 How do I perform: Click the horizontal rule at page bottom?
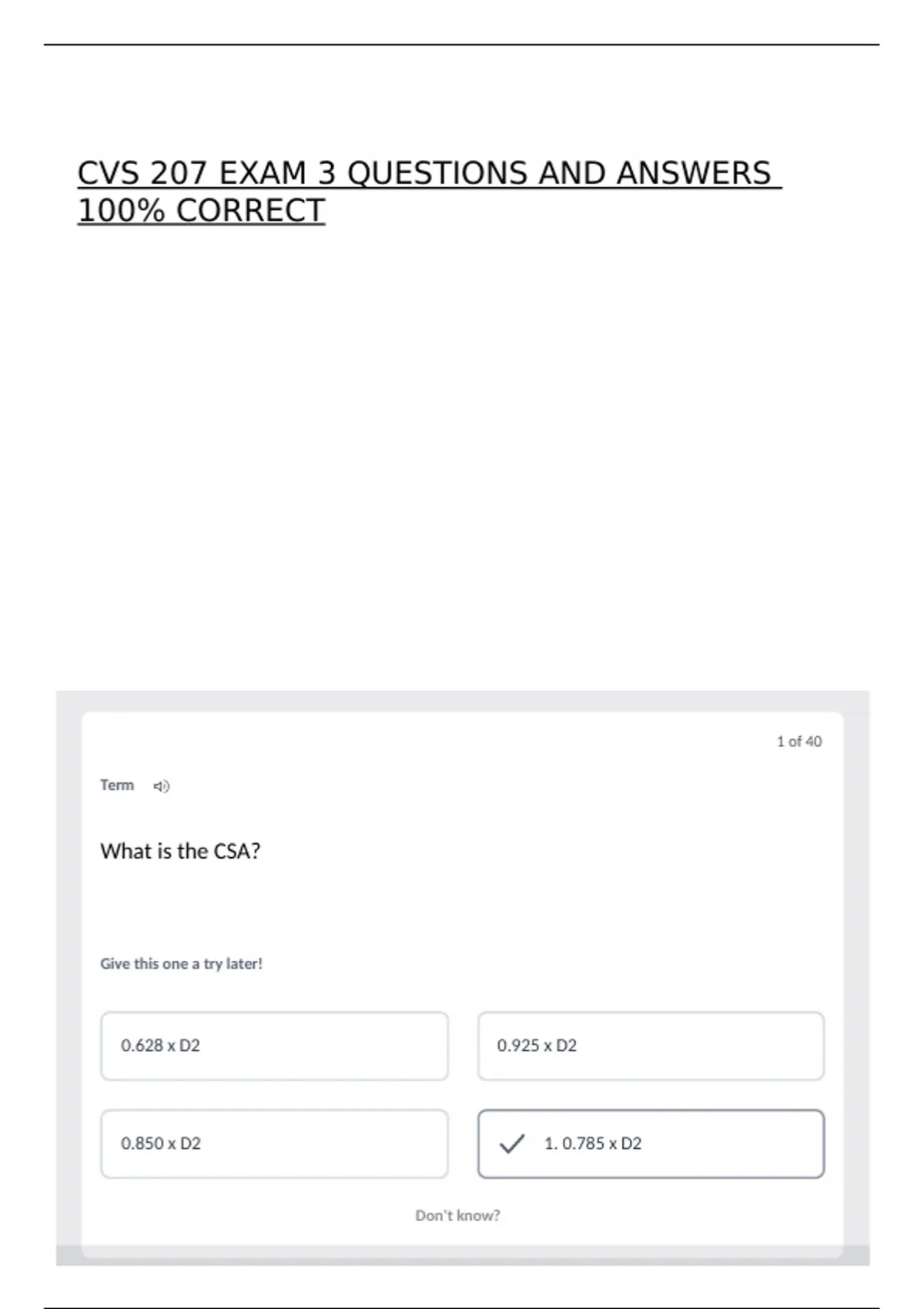click(x=462, y=1307)
